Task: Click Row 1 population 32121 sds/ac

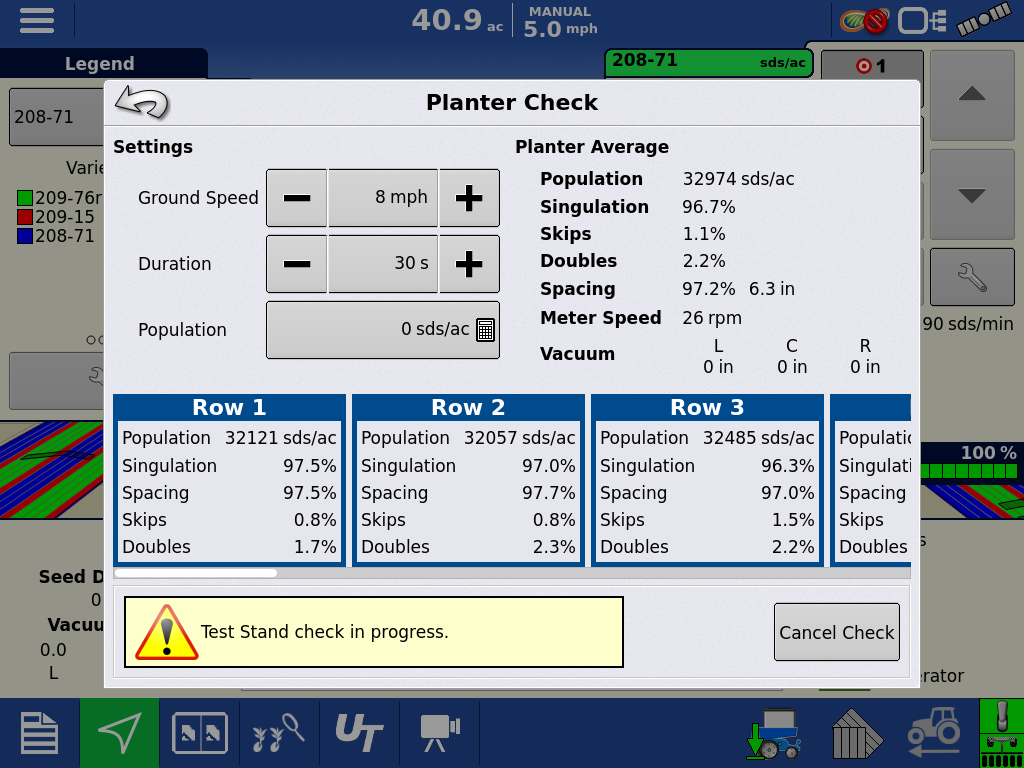Action: coord(281,438)
